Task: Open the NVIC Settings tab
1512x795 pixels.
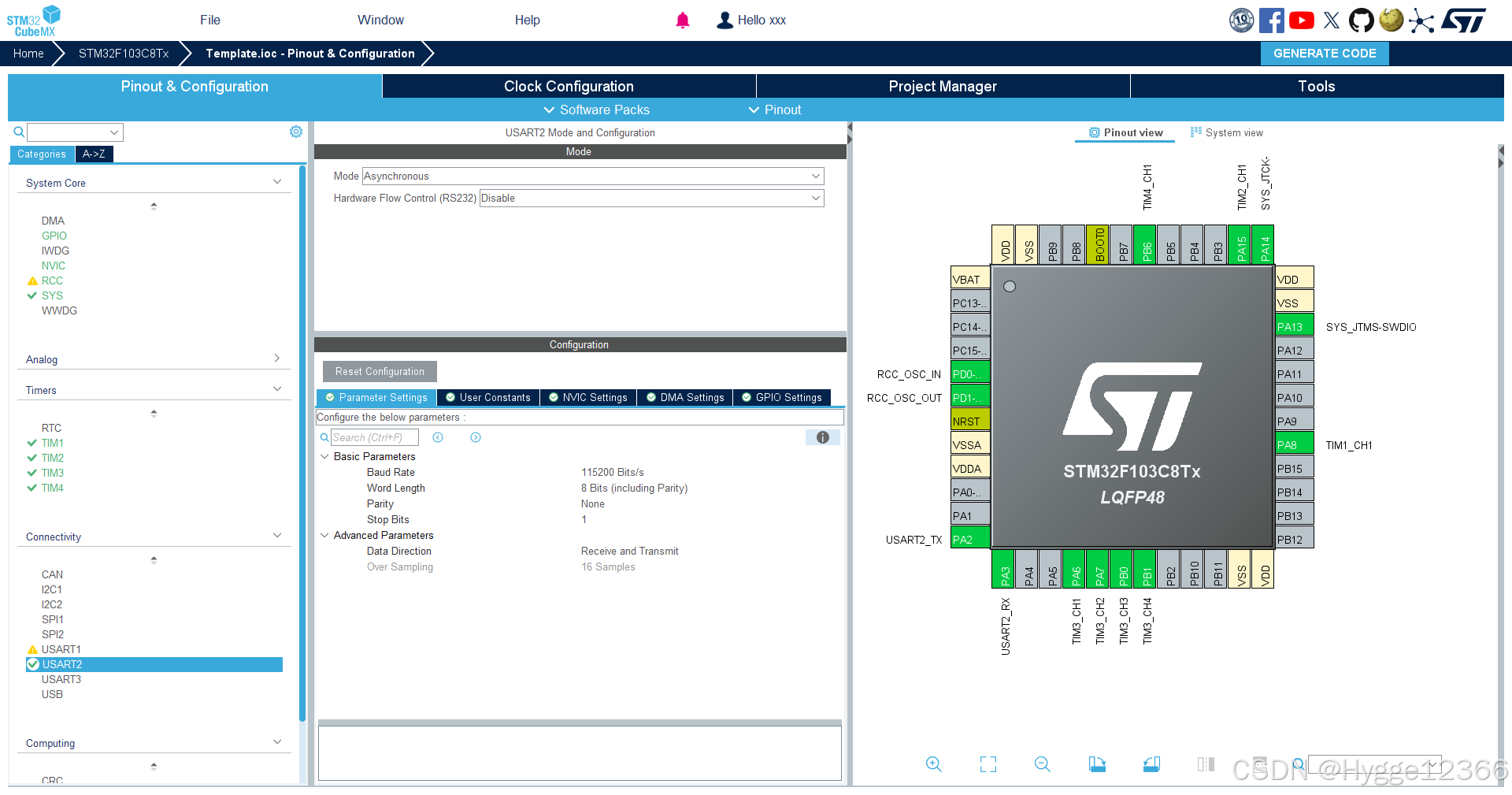Action: 588,397
